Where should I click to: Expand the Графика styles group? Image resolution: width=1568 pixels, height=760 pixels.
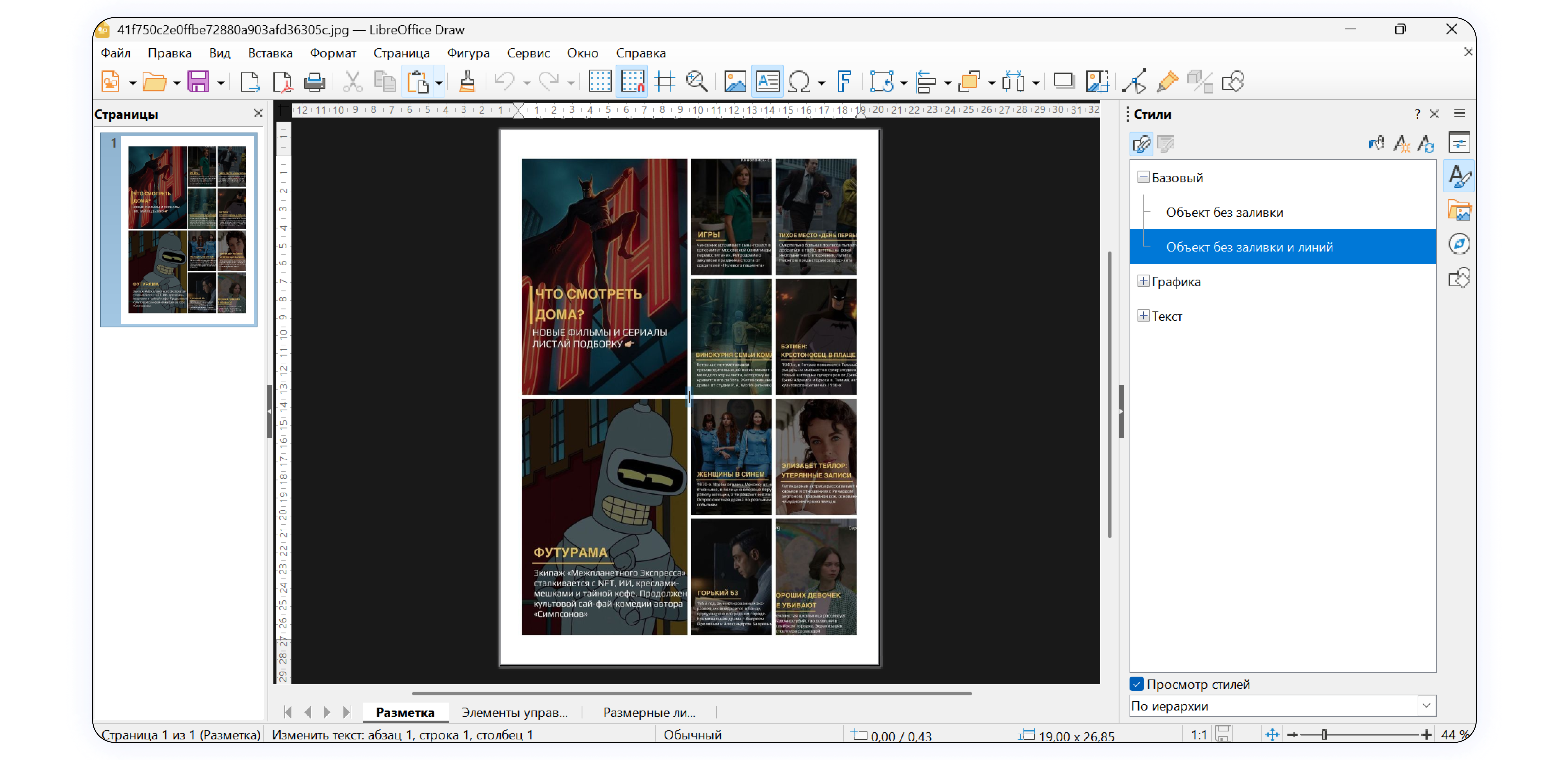(1143, 281)
